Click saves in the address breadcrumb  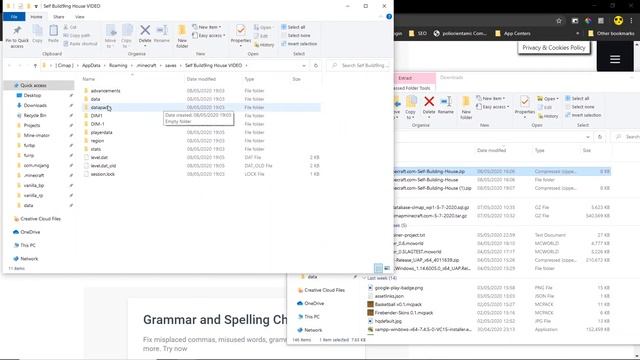click(171, 65)
